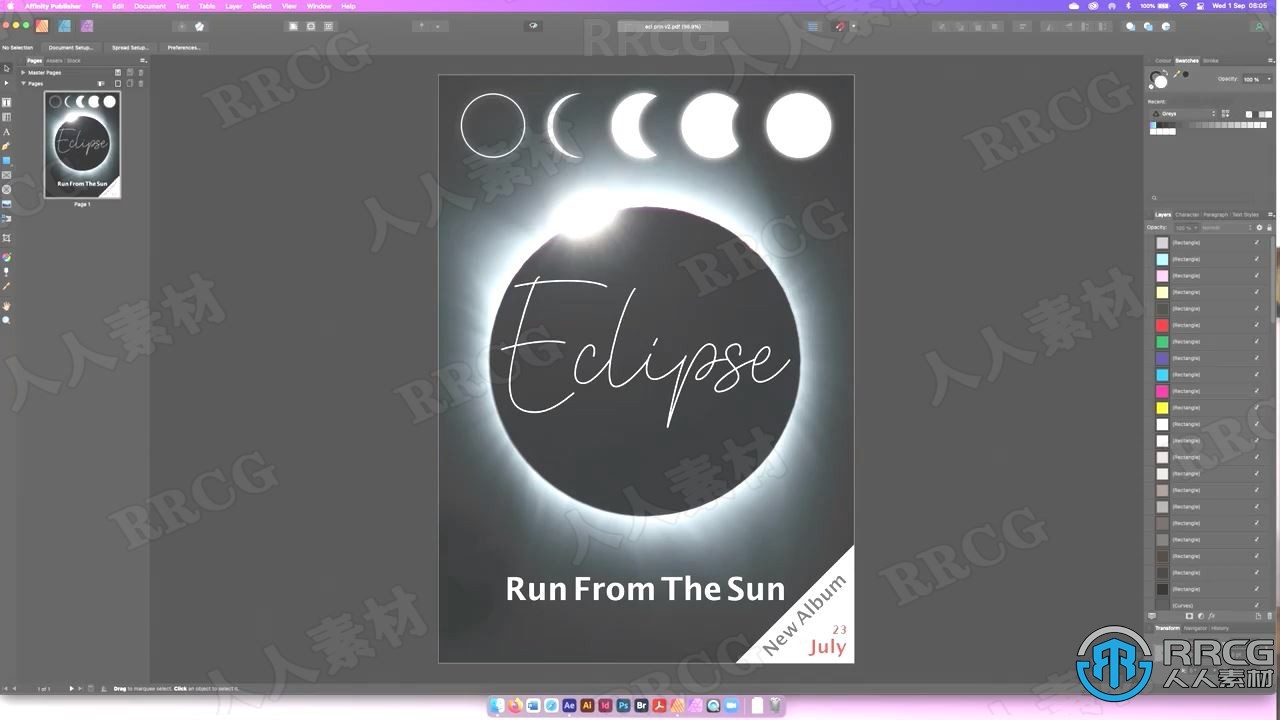Select the Artistic Text tool

7,132
